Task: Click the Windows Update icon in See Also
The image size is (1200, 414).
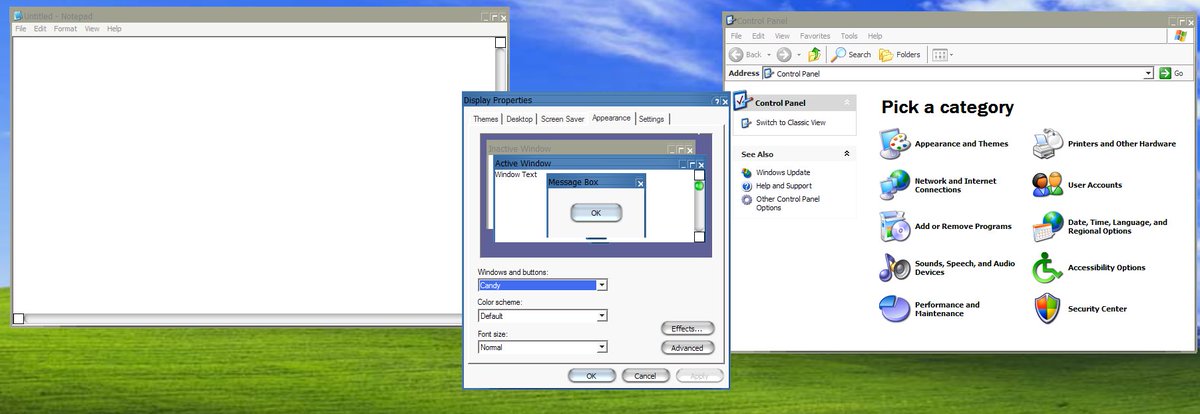Action: (746, 173)
